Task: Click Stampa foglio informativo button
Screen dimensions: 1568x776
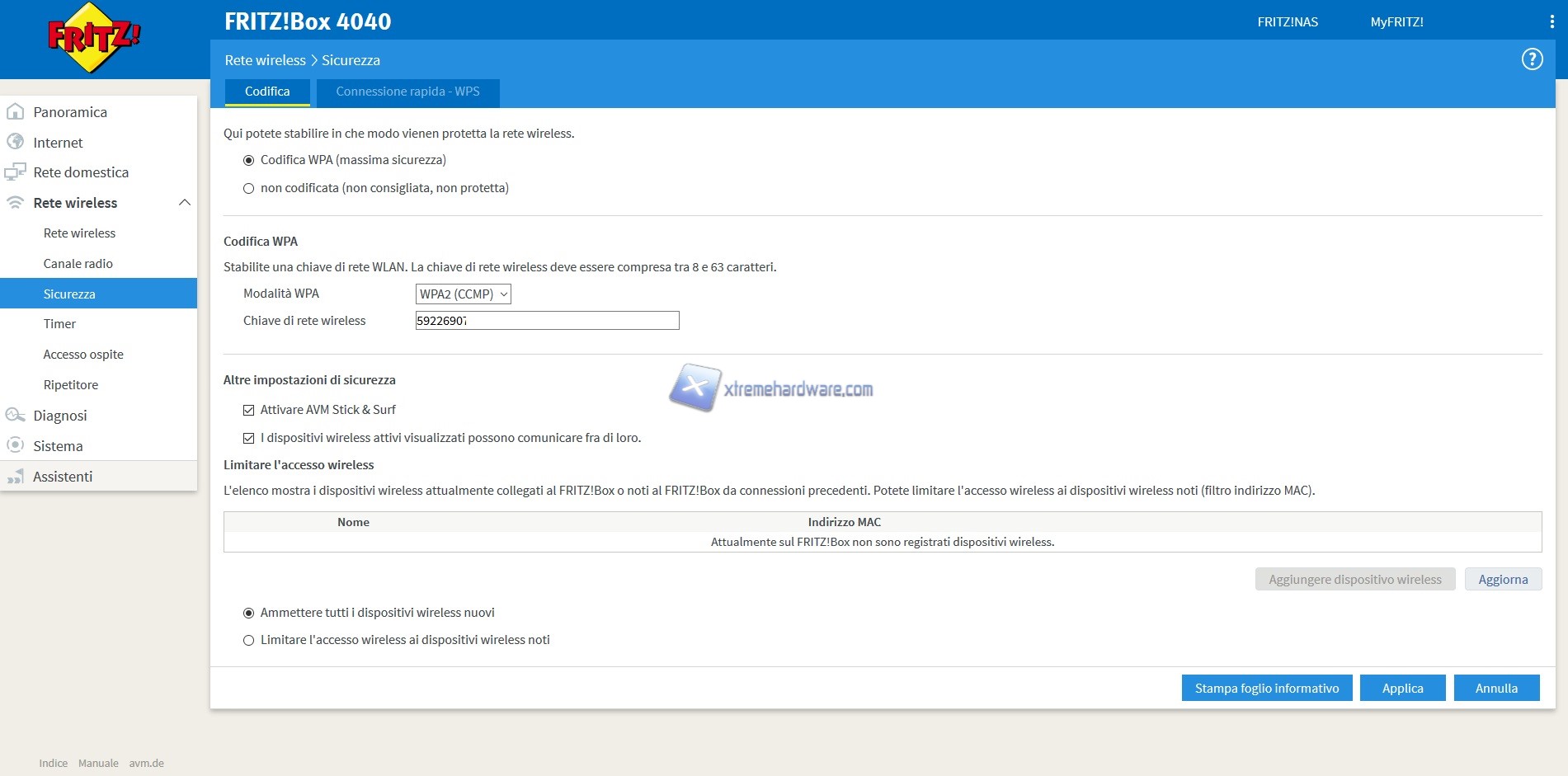Action: 1266,689
